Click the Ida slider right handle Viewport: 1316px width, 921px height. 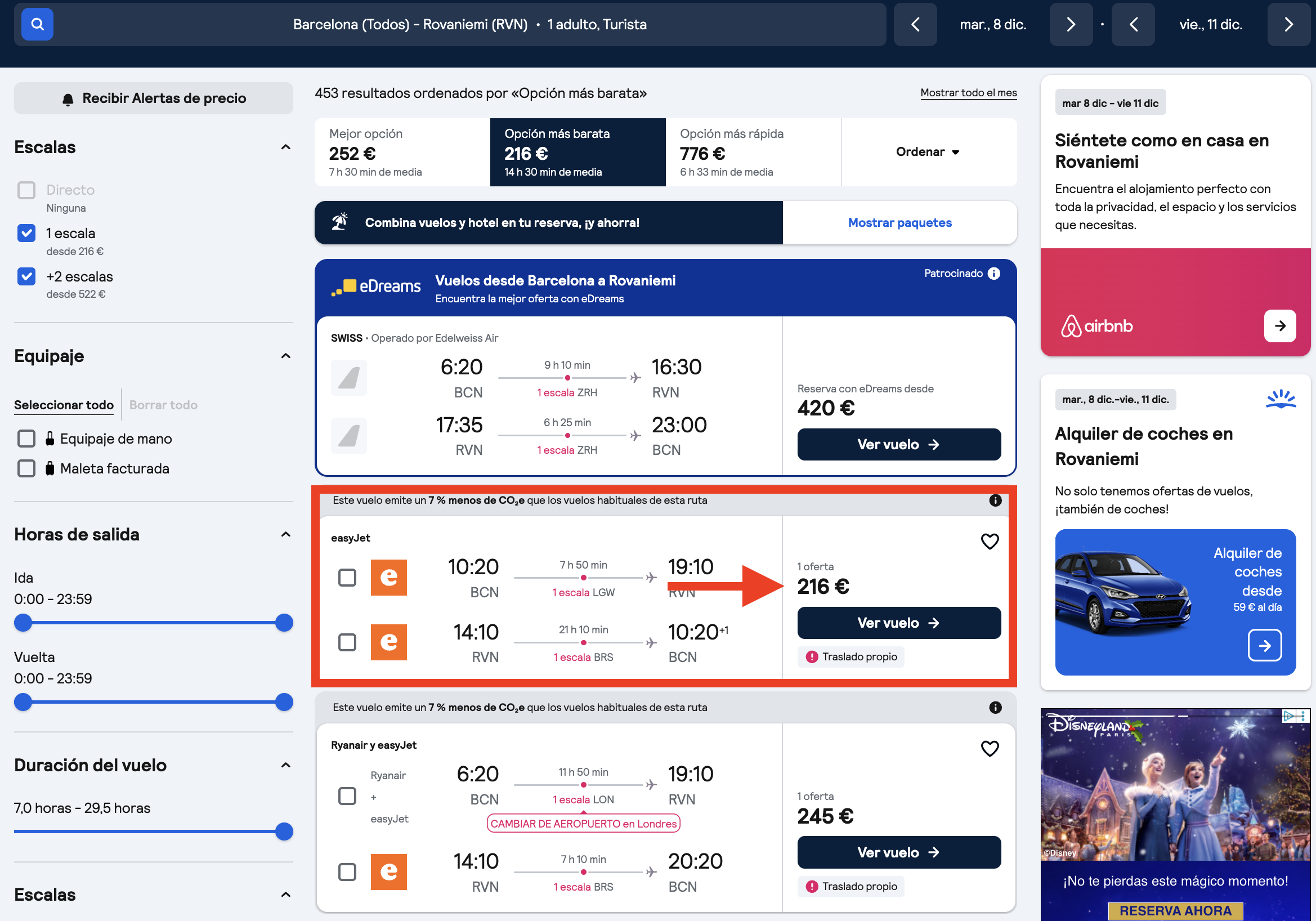[284, 623]
